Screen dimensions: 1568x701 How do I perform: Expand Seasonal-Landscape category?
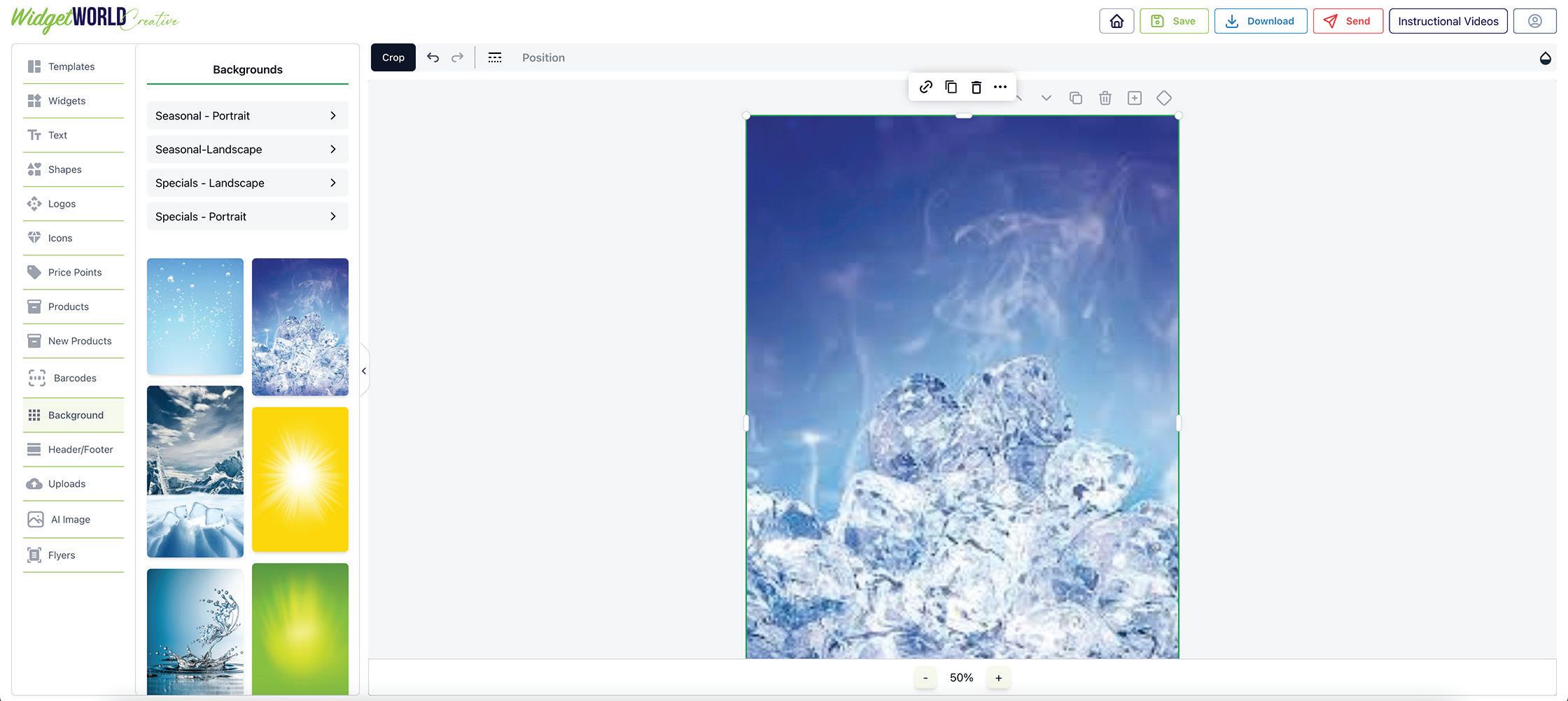247,149
